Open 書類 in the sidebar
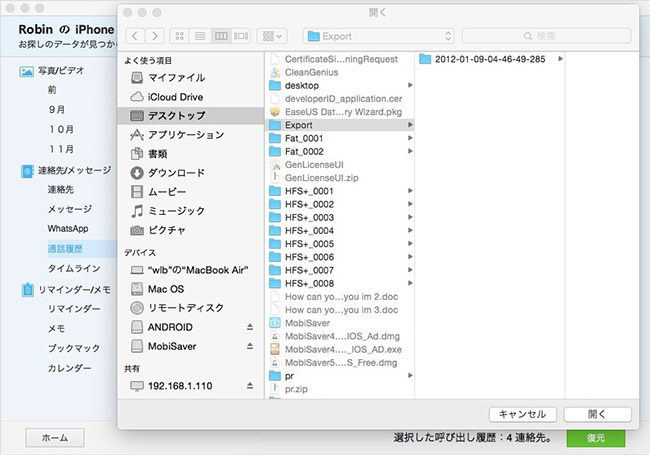650x455 pixels. tap(191, 154)
